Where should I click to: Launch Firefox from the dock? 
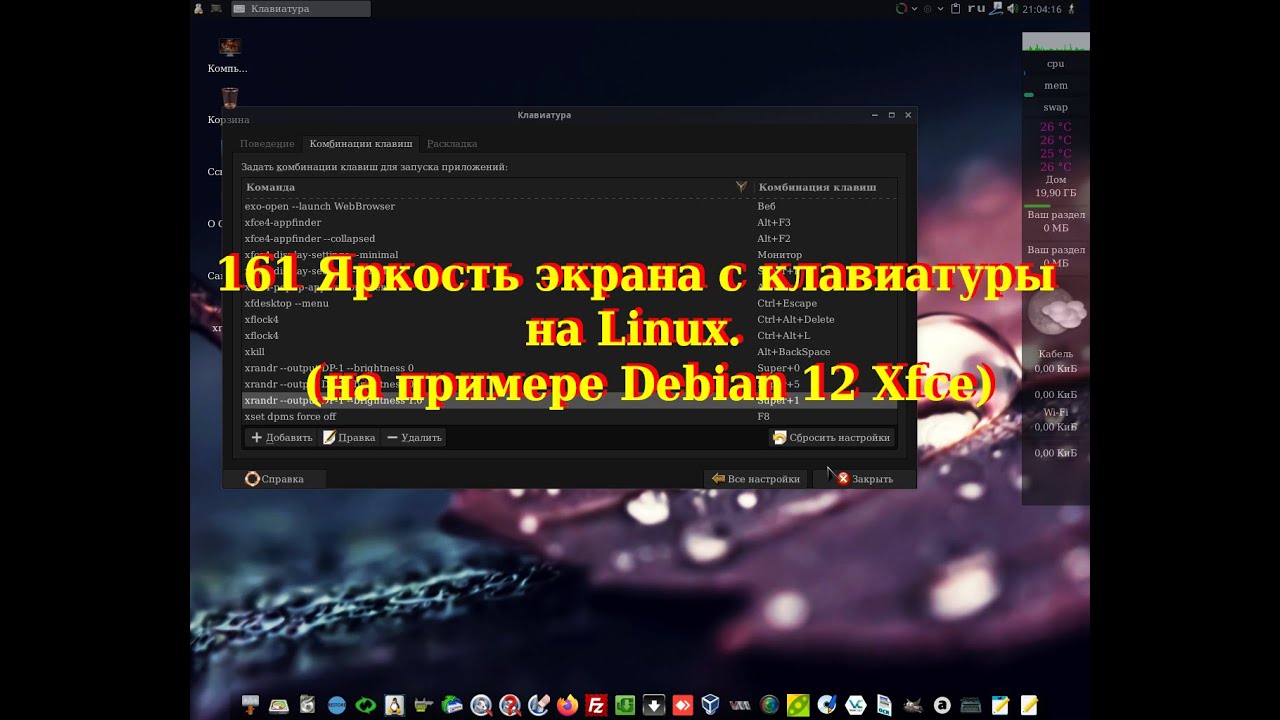pyautogui.click(x=568, y=705)
